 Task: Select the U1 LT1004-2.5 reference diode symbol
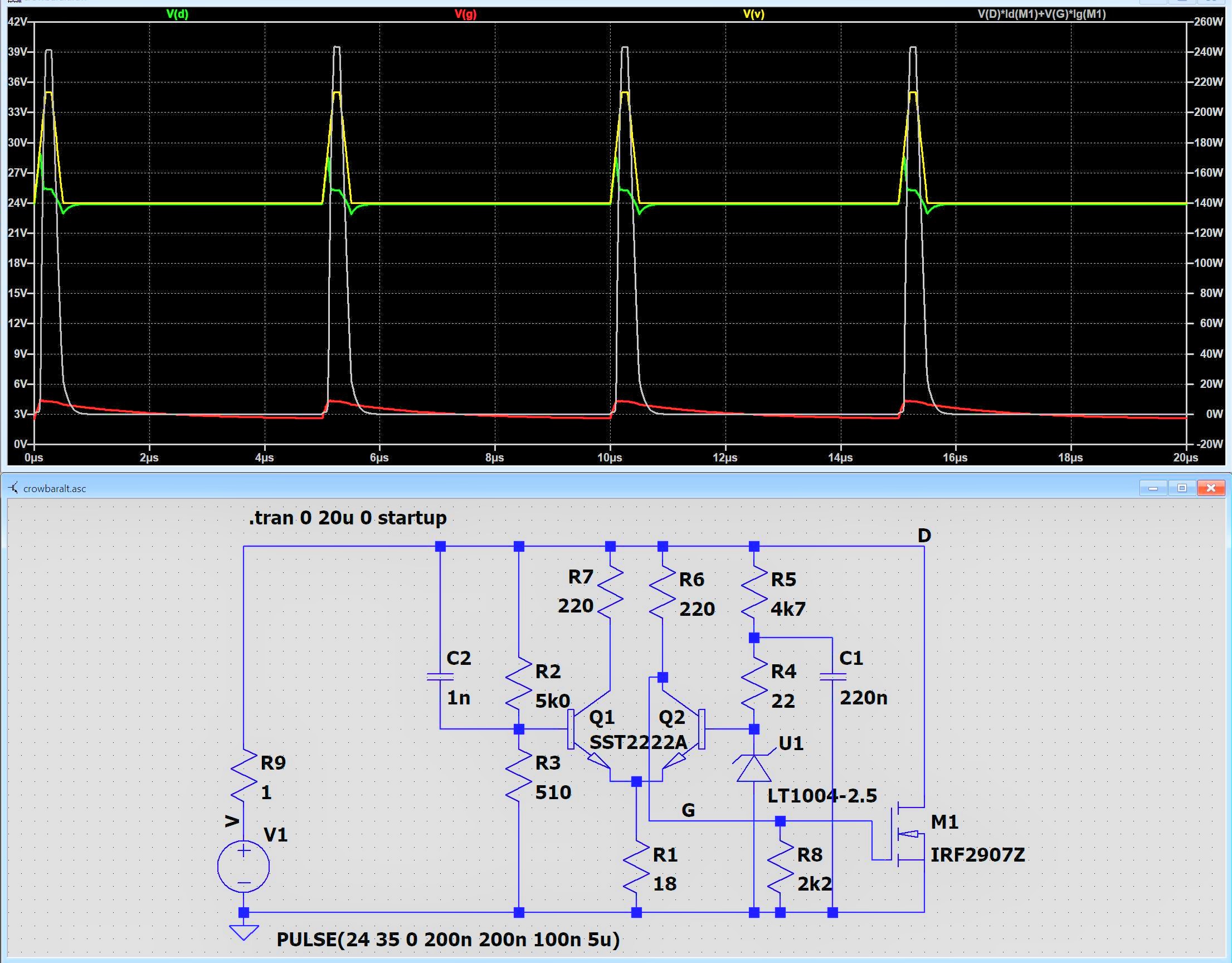click(754, 769)
